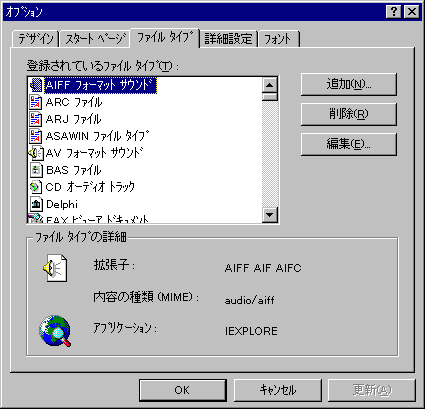Click the CD オーディオ トラック disc icon
Screen dimensions: 425x409
pyautogui.click(x=36, y=187)
